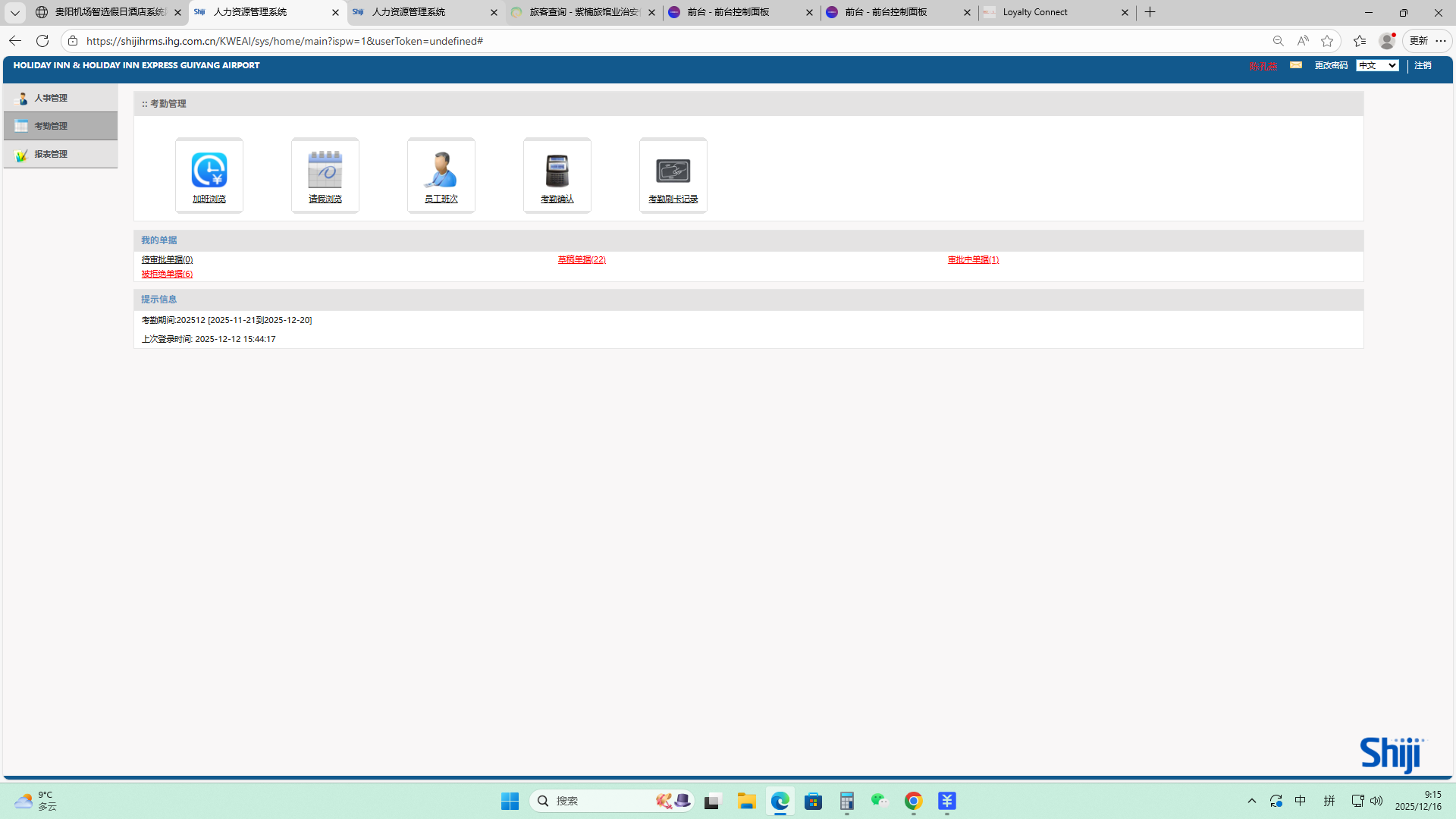Image resolution: width=1456 pixels, height=819 pixels.
Task: Select 人事管理 in the sidebar menu
Action: click(51, 98)
